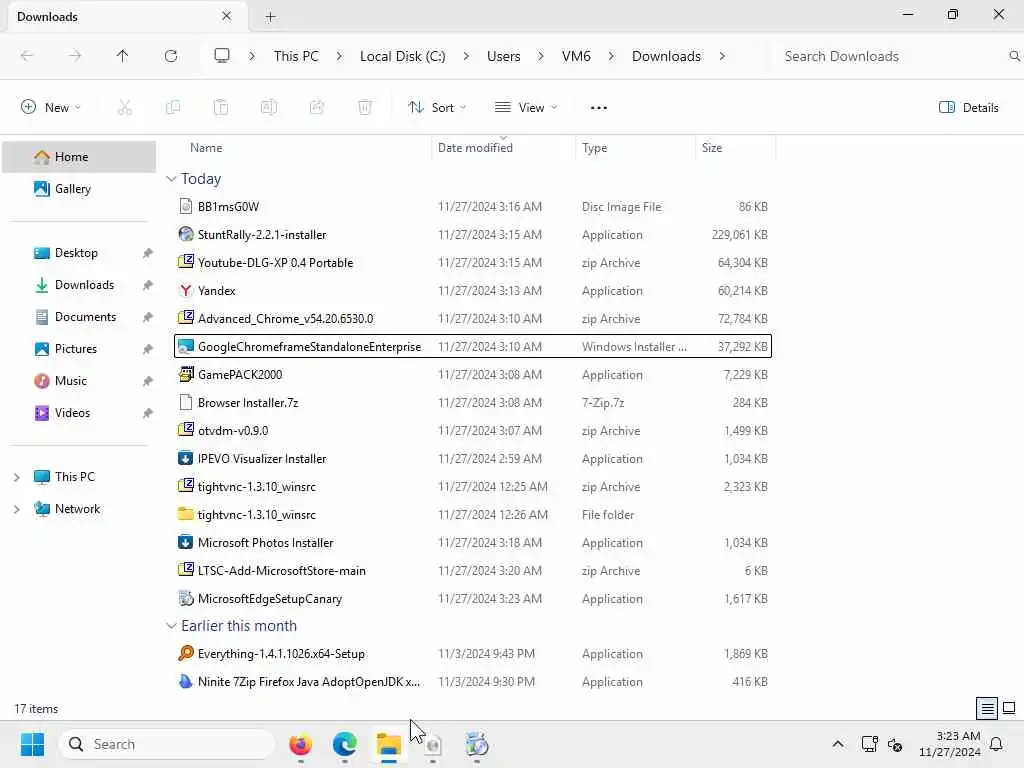The image size is (1024, 768).
Task: Open Desktop in navigation pane
Action: 79,253
